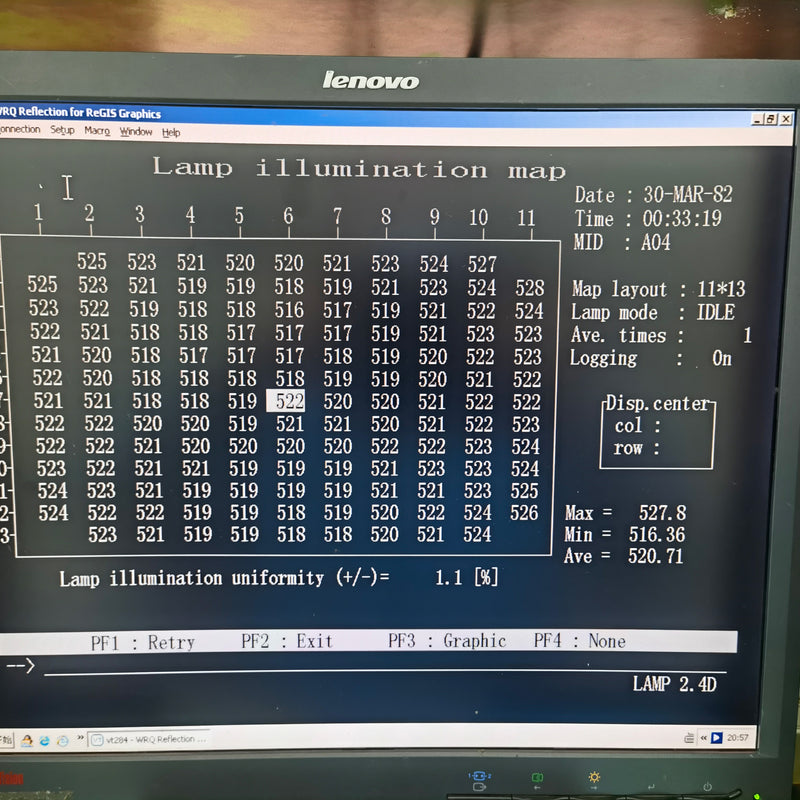The height and width of the screenshot is (800, 800).
Task: Close the WRQ Reflection window
Action: [786, 119]
